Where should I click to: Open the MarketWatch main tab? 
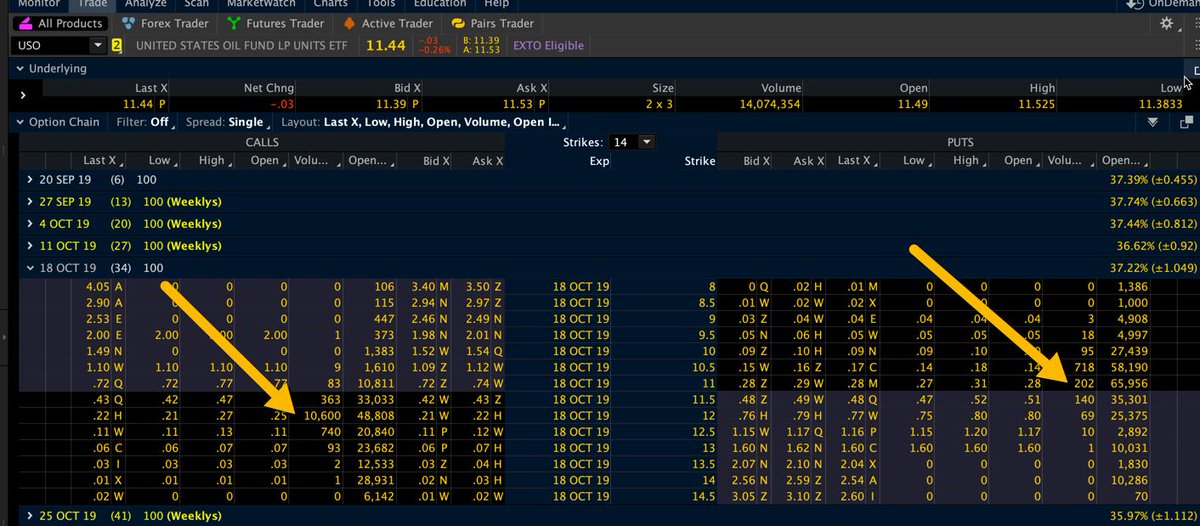tap(259, 3)
